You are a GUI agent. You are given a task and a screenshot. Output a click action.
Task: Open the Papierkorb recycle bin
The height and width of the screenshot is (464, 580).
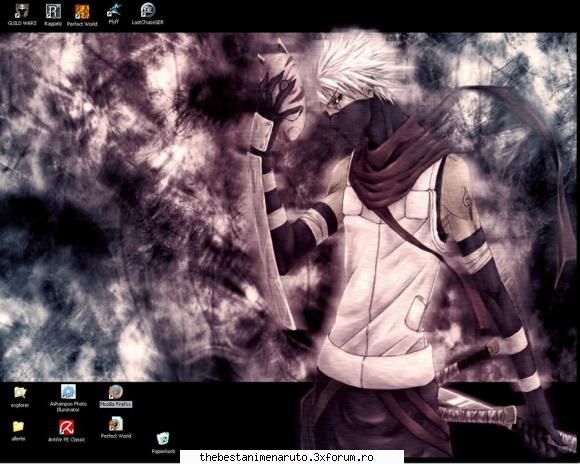(x=163, y=443)
